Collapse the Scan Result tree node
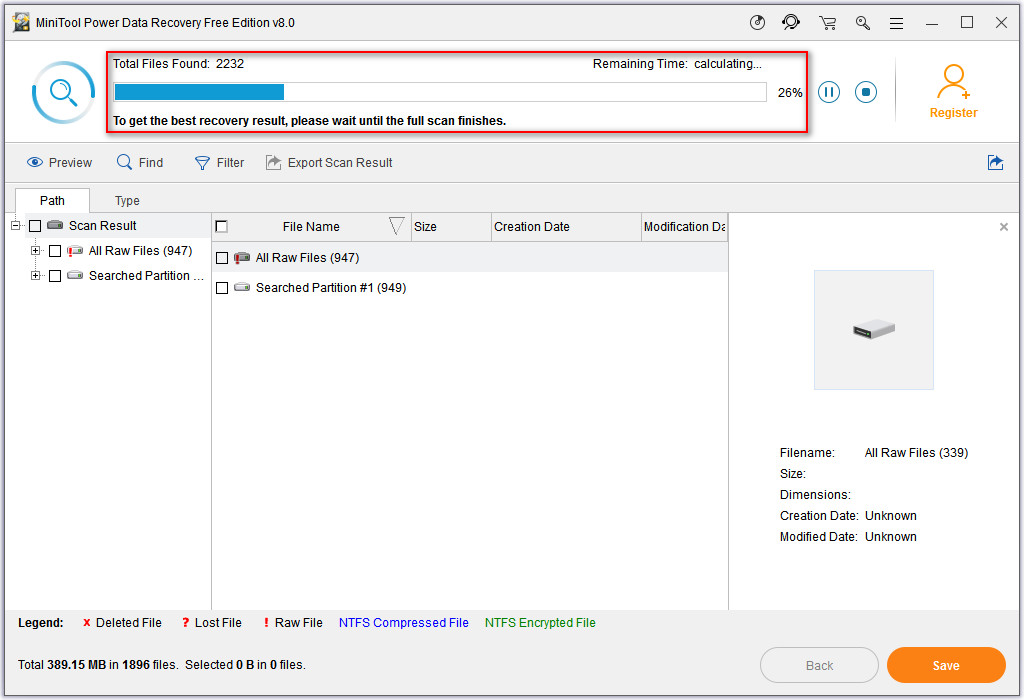The width and height of the screenshot is (1024, 700). click(16, 226)
